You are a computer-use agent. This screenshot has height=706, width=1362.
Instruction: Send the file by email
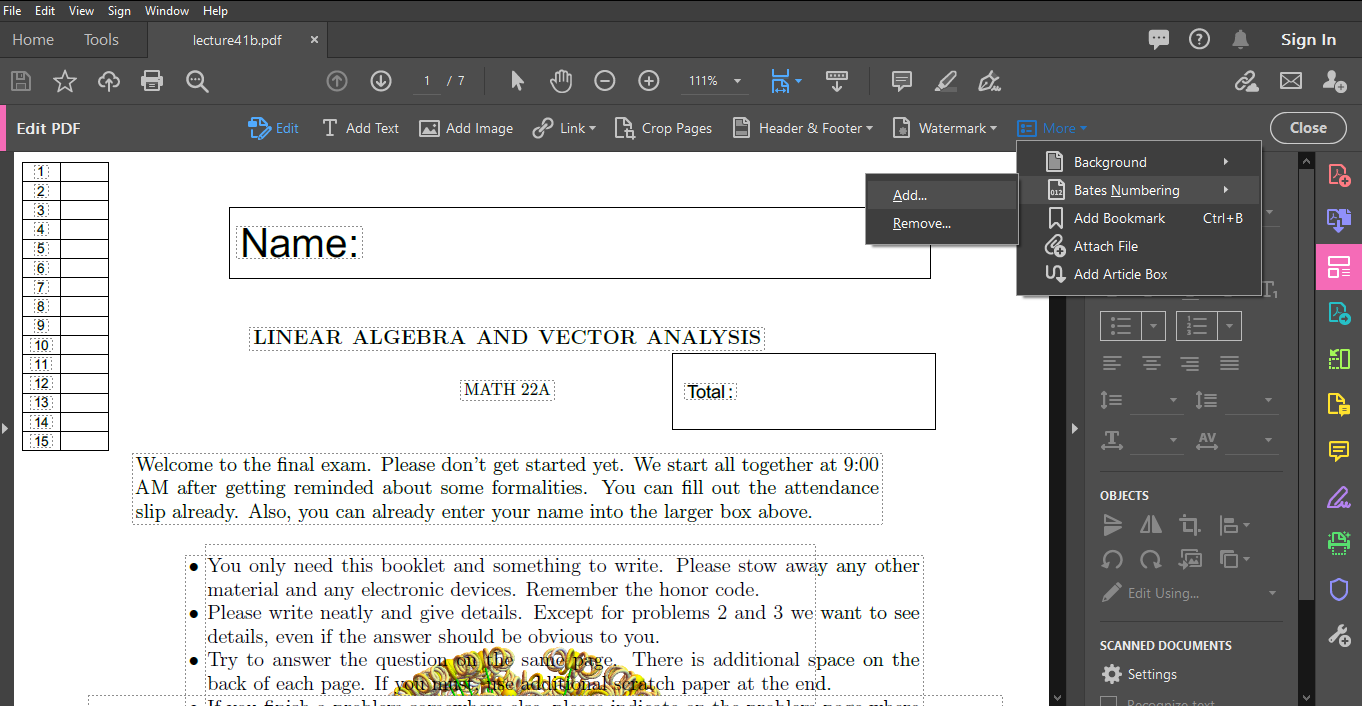click(x=1291, y=81)
